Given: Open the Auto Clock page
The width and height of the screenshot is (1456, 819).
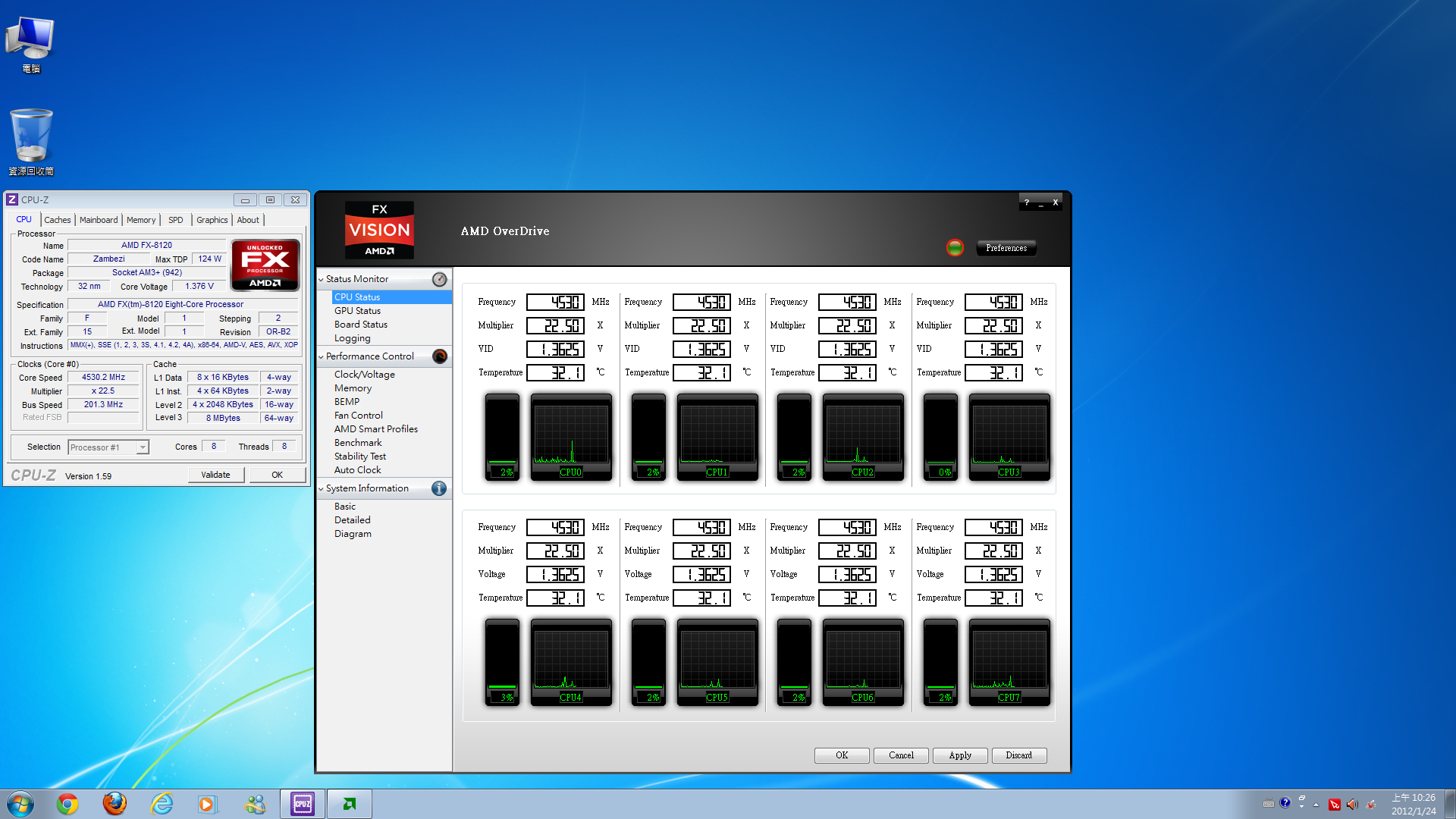Looking at the screenshot, I should pyautogui.click(x=358, y=470).
